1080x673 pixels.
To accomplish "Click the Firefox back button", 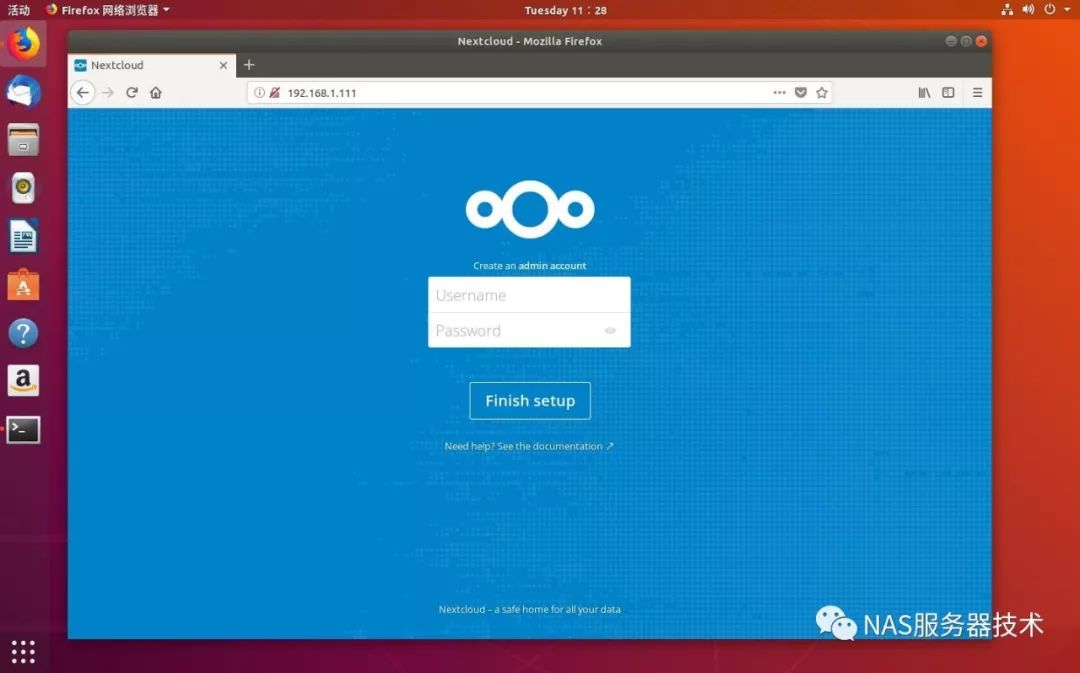I will coord(83,92).
